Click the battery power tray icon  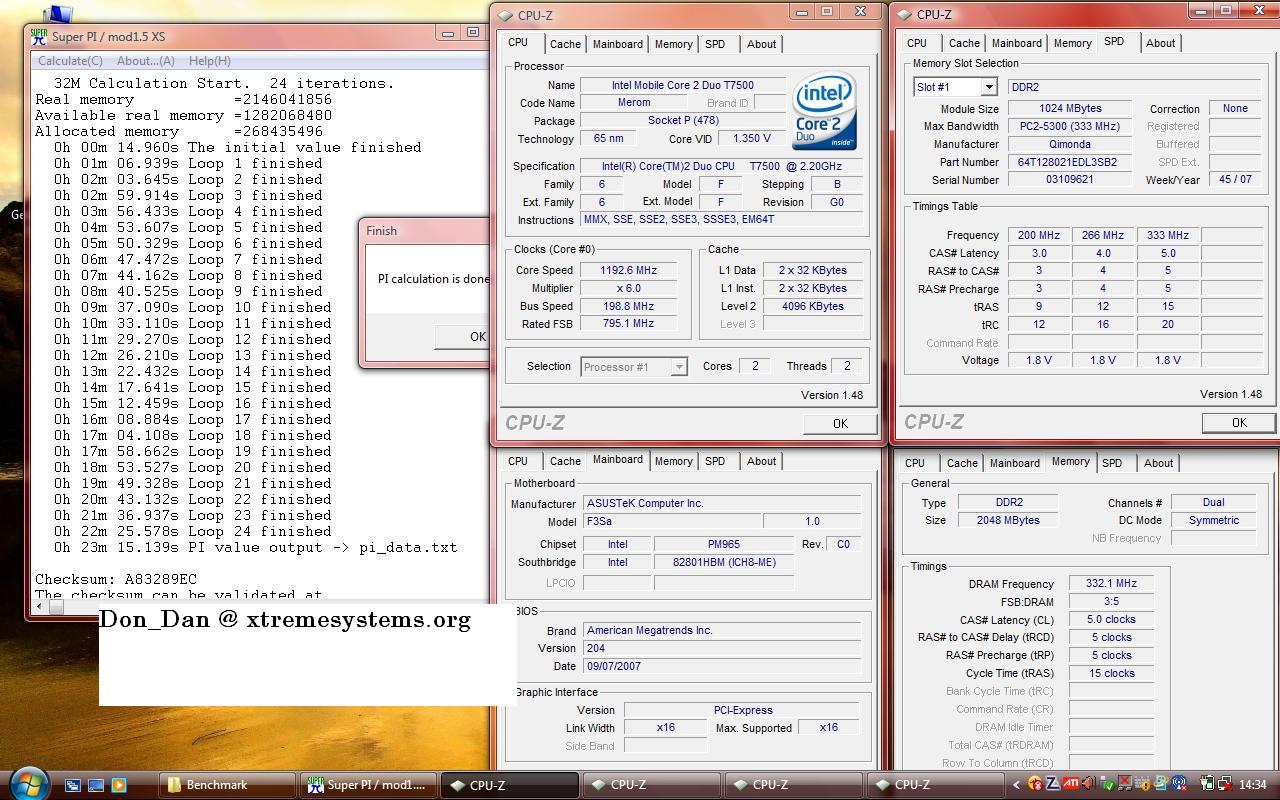point(1207,784)
